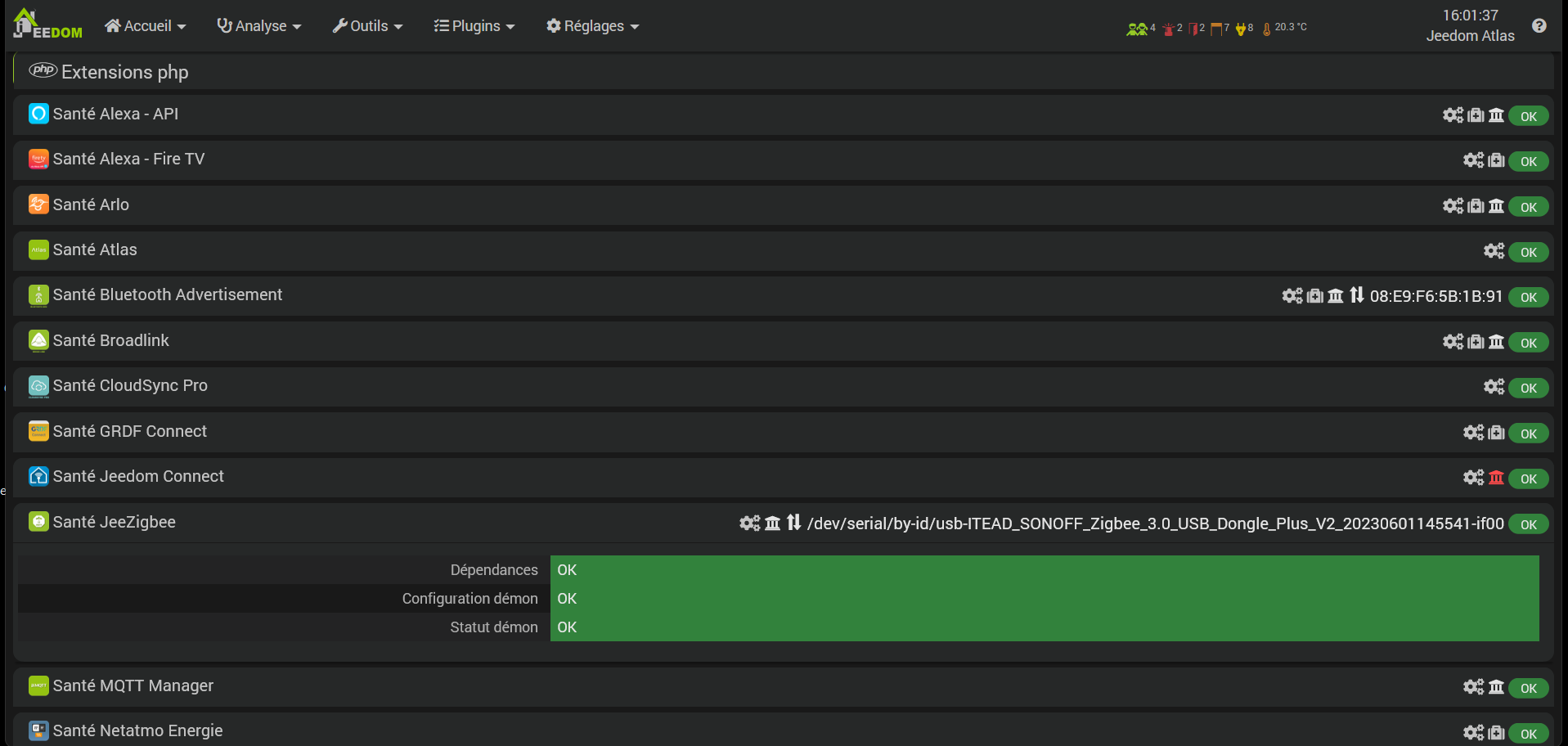The height and width of the screenshot is (746, 1568).
Task: Click the columns building icon on Bluetooth Advertisement row
Action: point(1336,296)
